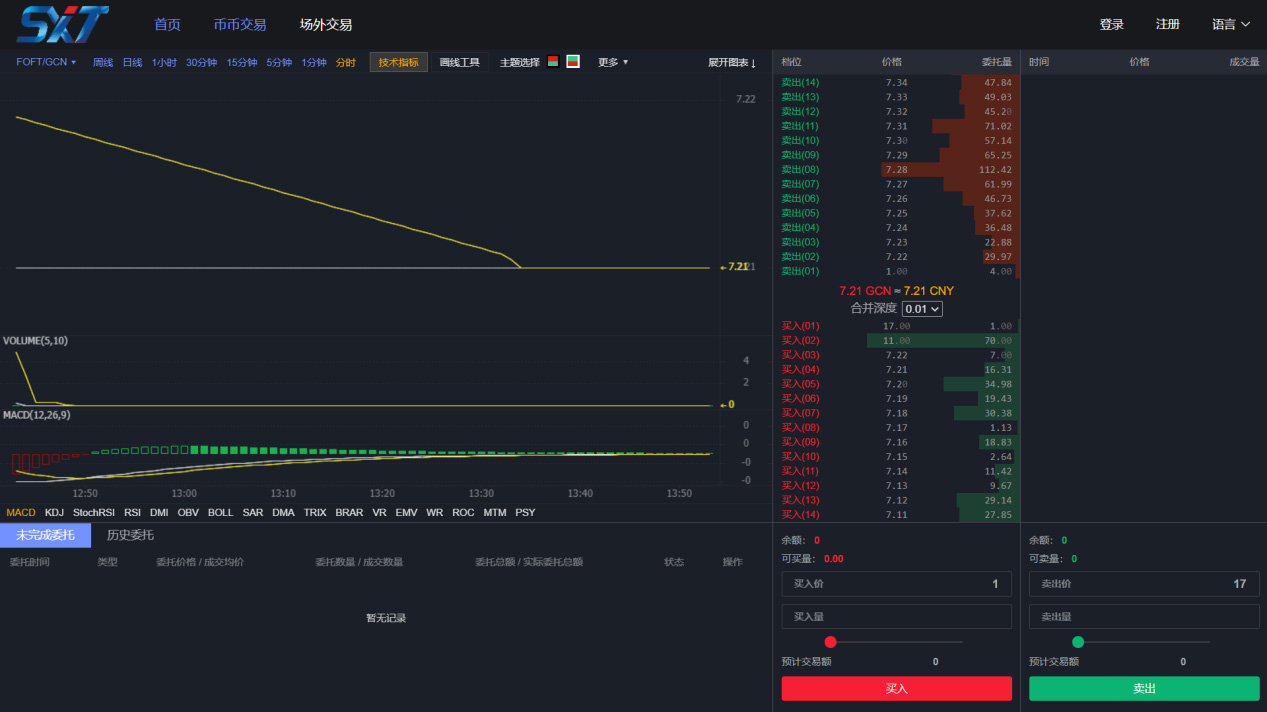The image size is (1267, 712).
Task: Select the KDJ indicator tab
Action: click(x=54, y=513)
